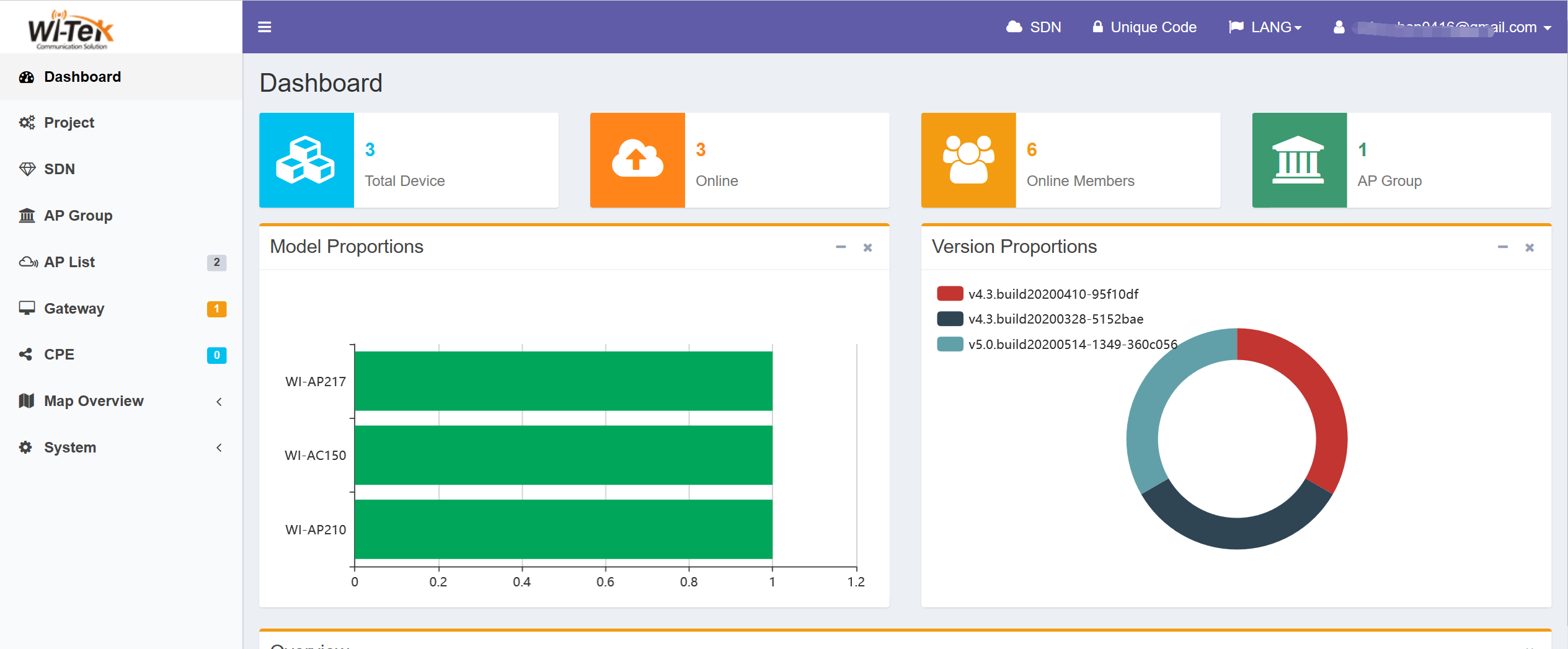Viewport: 1568px width, 649px height.
Task: Click the System gear icon
Action: click(x=25, y=447)
